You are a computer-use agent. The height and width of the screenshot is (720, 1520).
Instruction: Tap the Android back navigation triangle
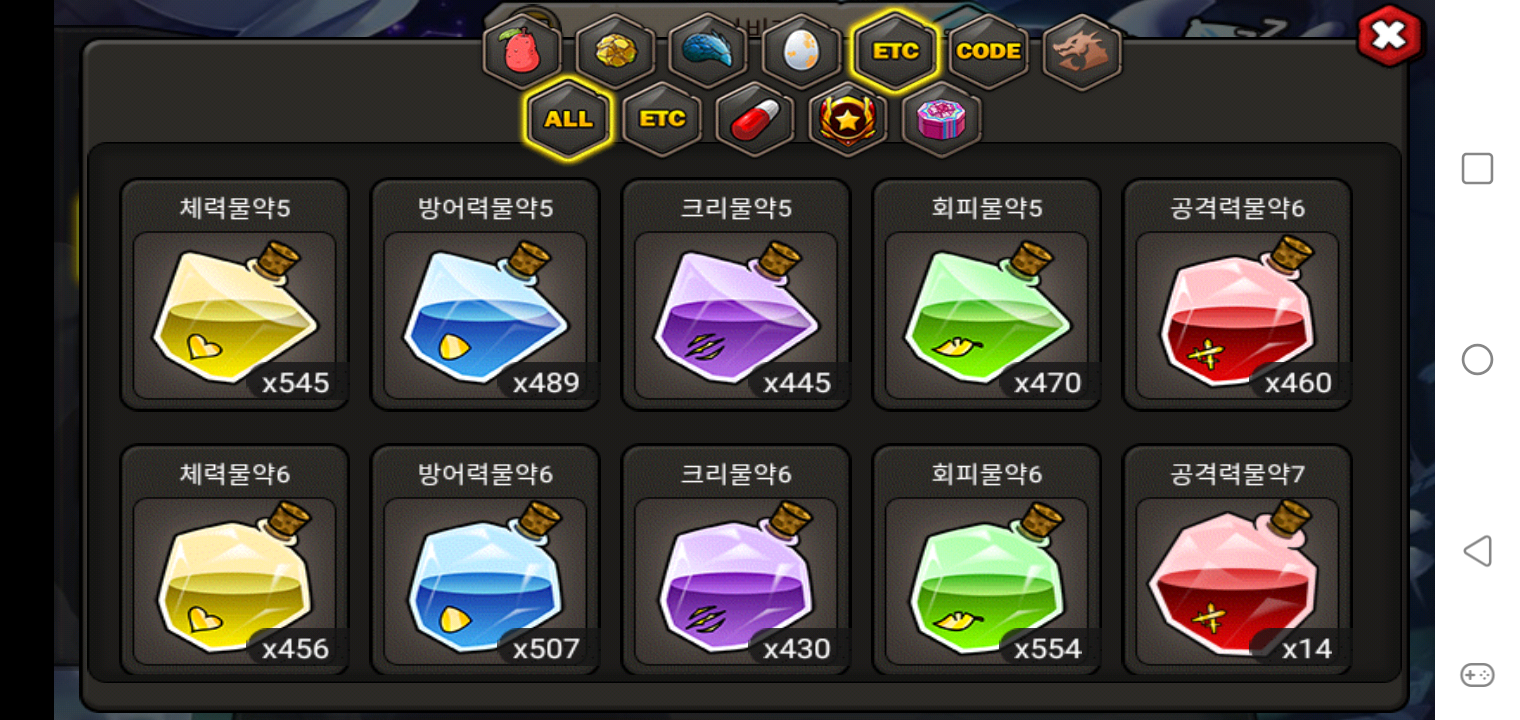[1477, 551]
